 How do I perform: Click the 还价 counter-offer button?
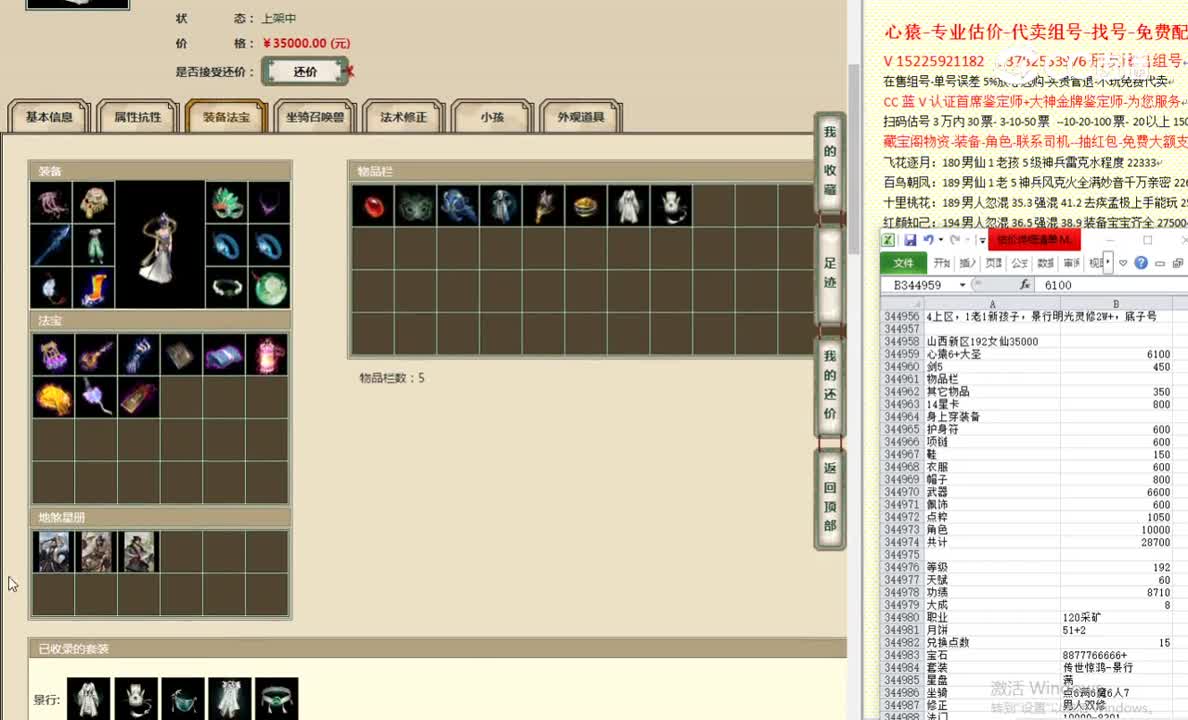coord(305,71)
